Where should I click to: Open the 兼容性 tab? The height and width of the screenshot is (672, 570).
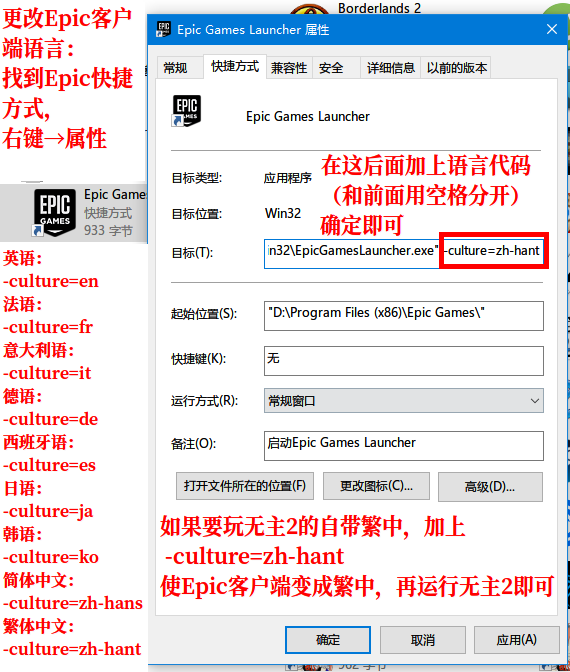(289, 68)
